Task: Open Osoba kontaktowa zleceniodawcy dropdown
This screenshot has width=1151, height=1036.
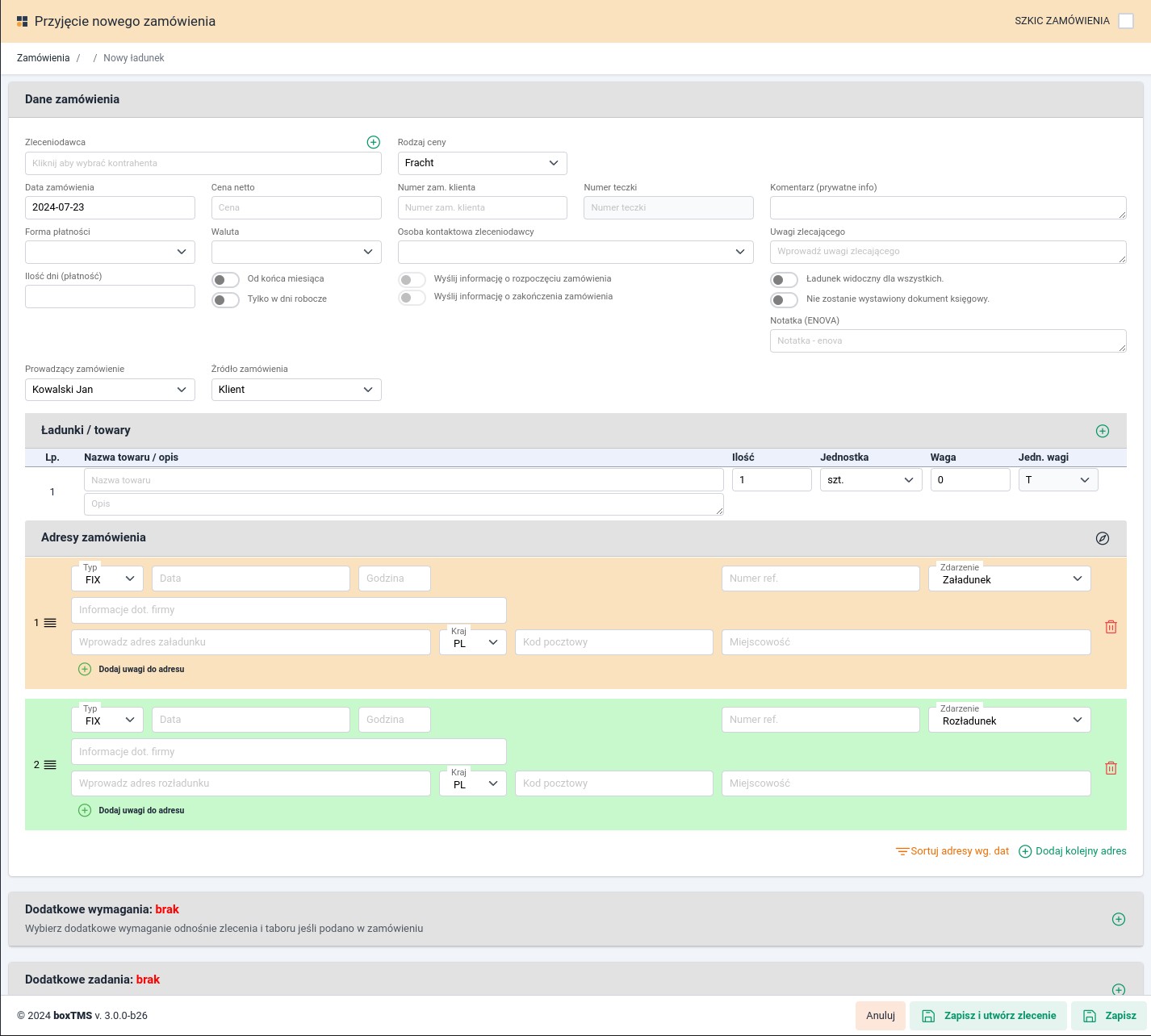Action: [x=575, y=252]
